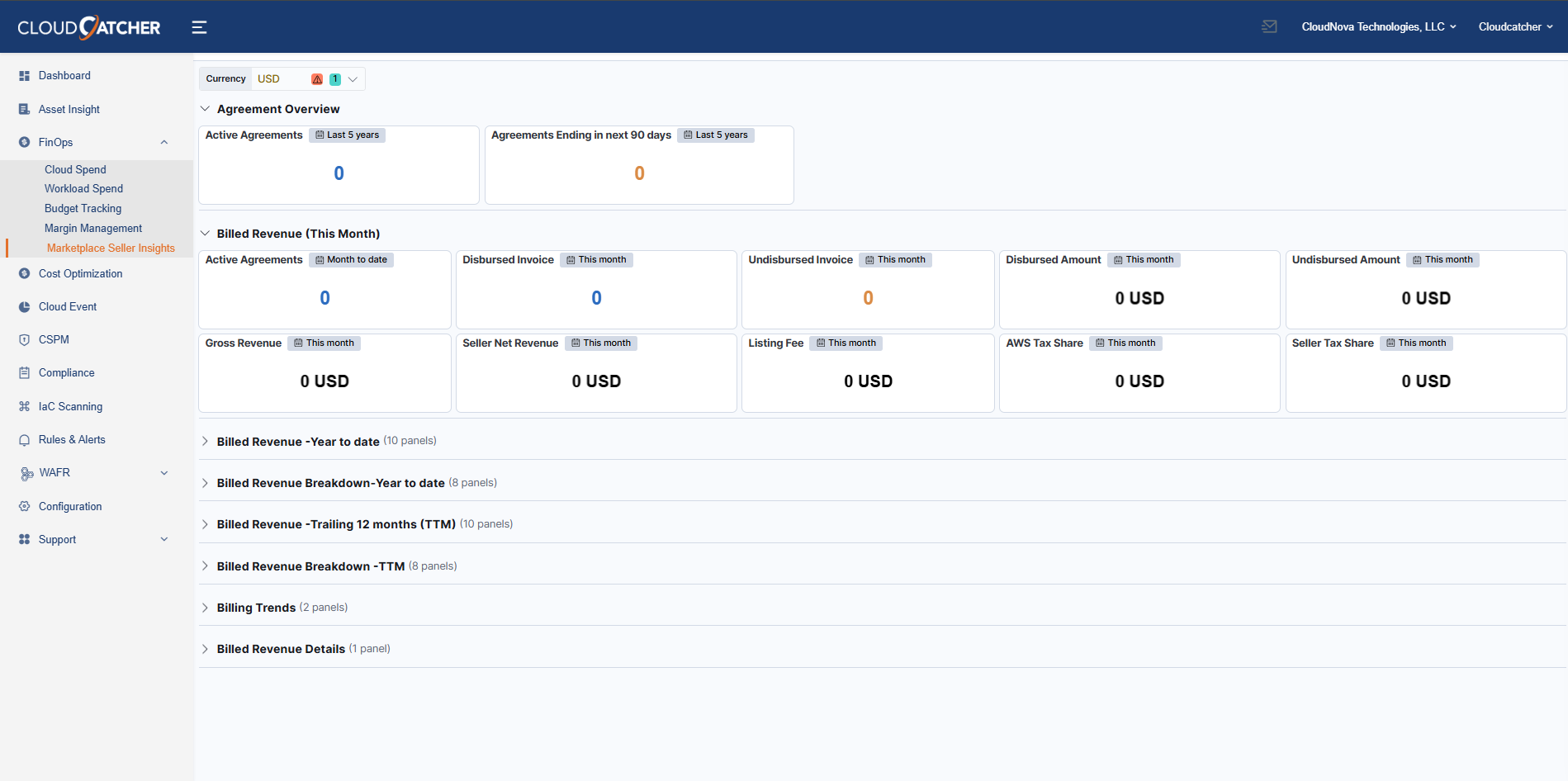The height and width of the screenshot is (781, 1568).
Task: Select the Asset Insight icon
Action: [24, 108]
